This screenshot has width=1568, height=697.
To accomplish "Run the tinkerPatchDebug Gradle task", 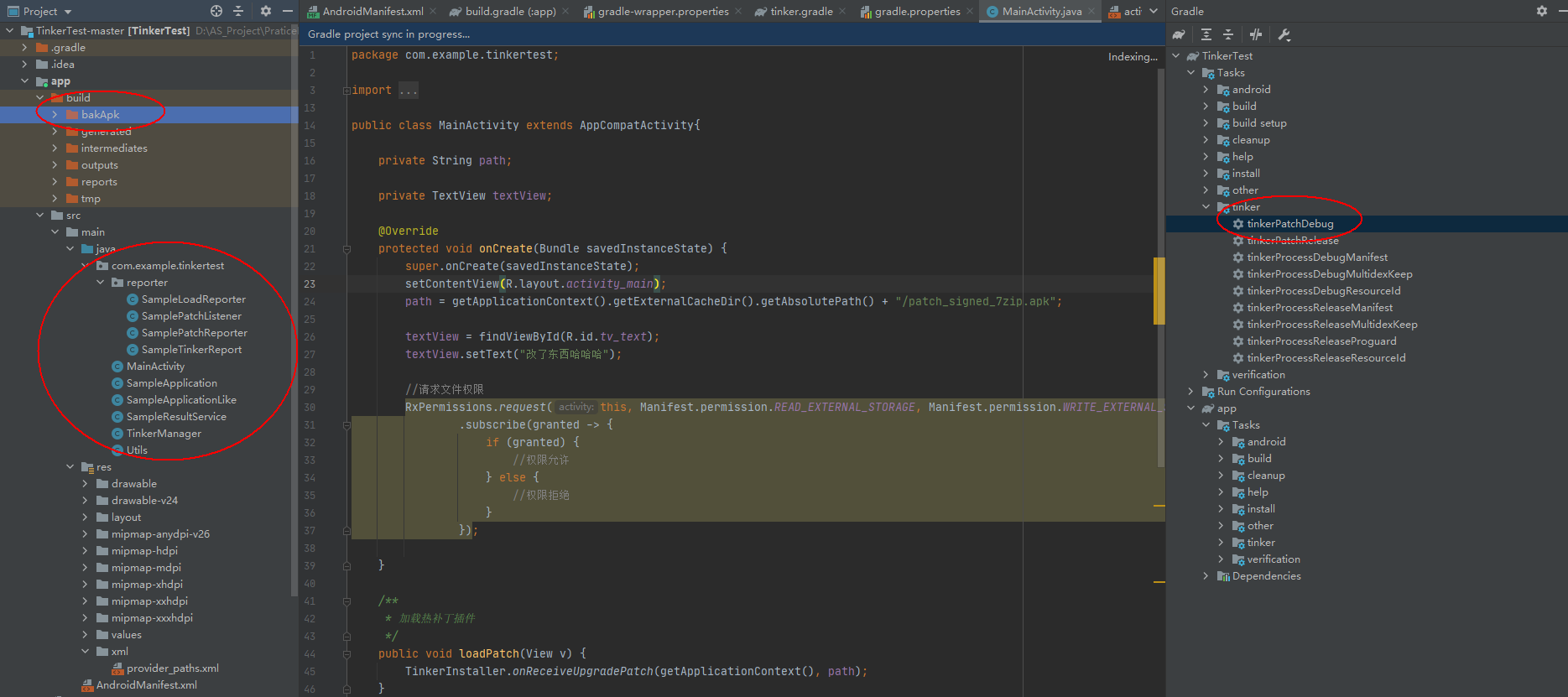I will click(1289, 224).
